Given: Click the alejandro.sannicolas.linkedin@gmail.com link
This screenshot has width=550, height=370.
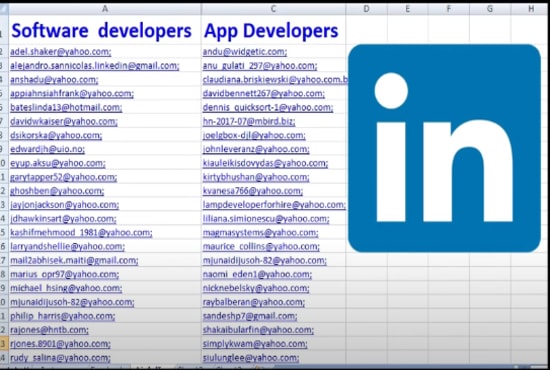Looking at the screenshot, I should point(95,66).
